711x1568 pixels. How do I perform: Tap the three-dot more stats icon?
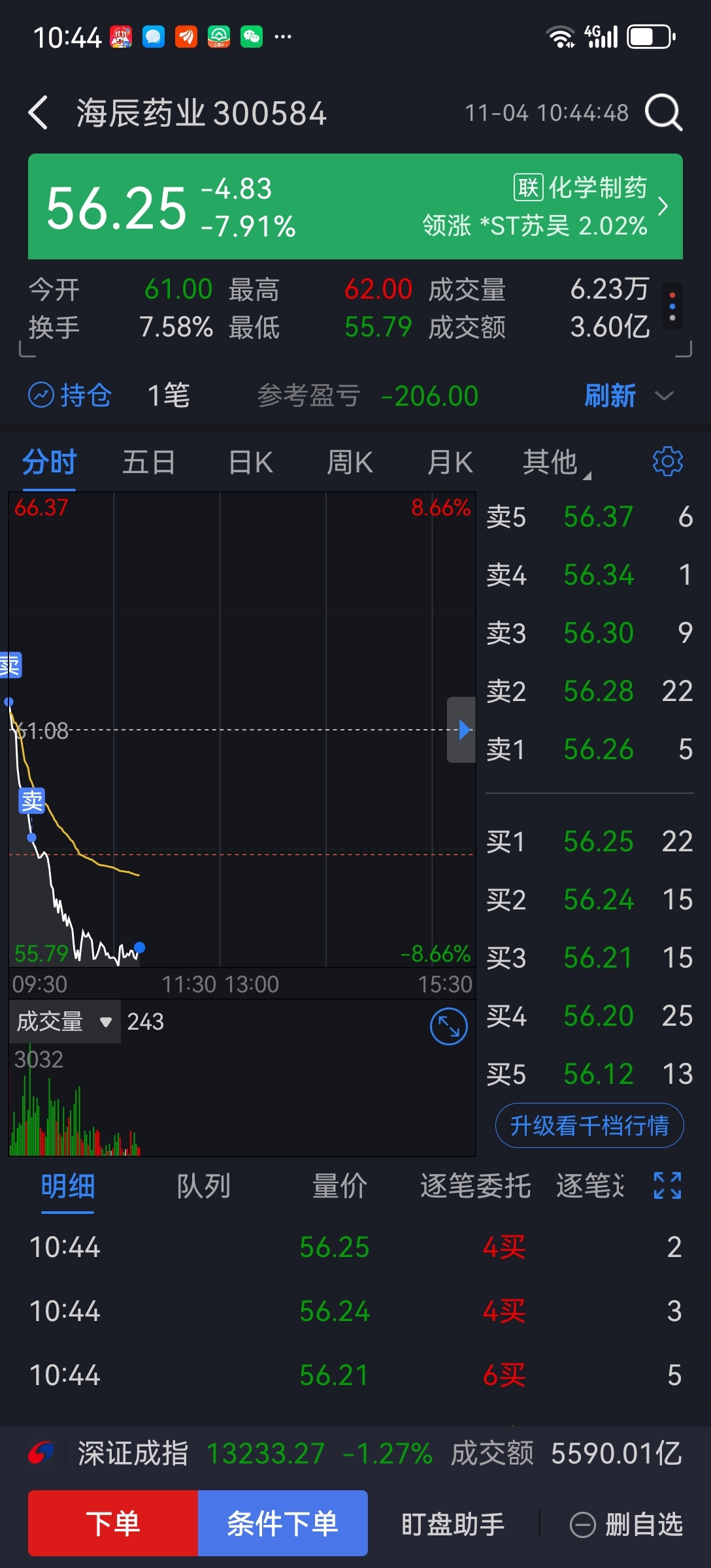coord(672,306)
